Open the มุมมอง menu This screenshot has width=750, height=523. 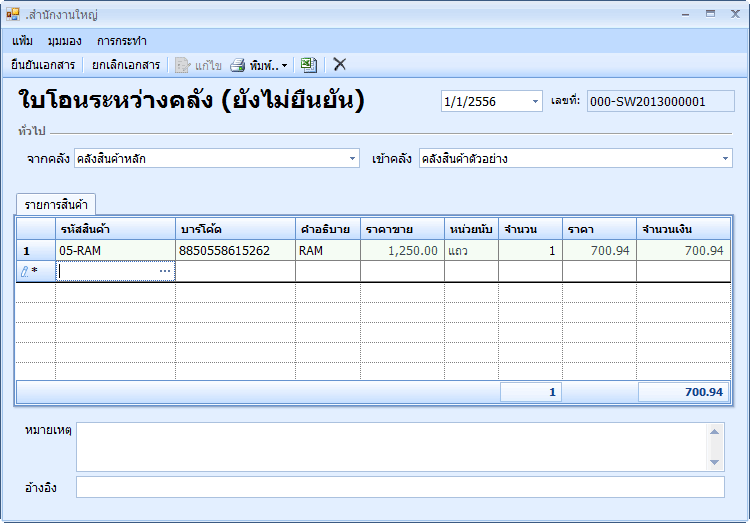(64, 41)
